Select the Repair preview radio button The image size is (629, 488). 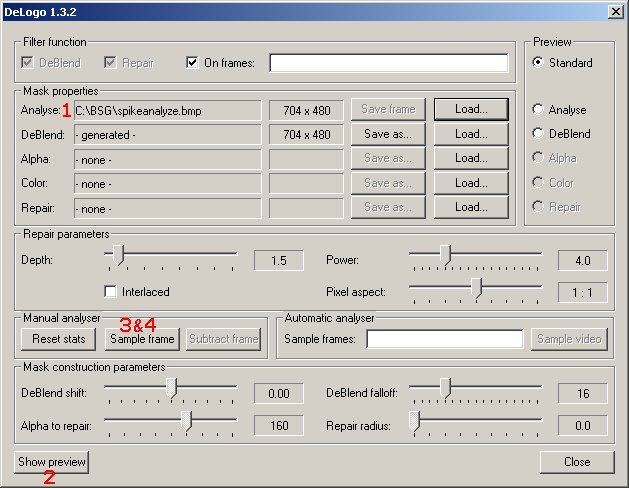click(x=538, y=207)
